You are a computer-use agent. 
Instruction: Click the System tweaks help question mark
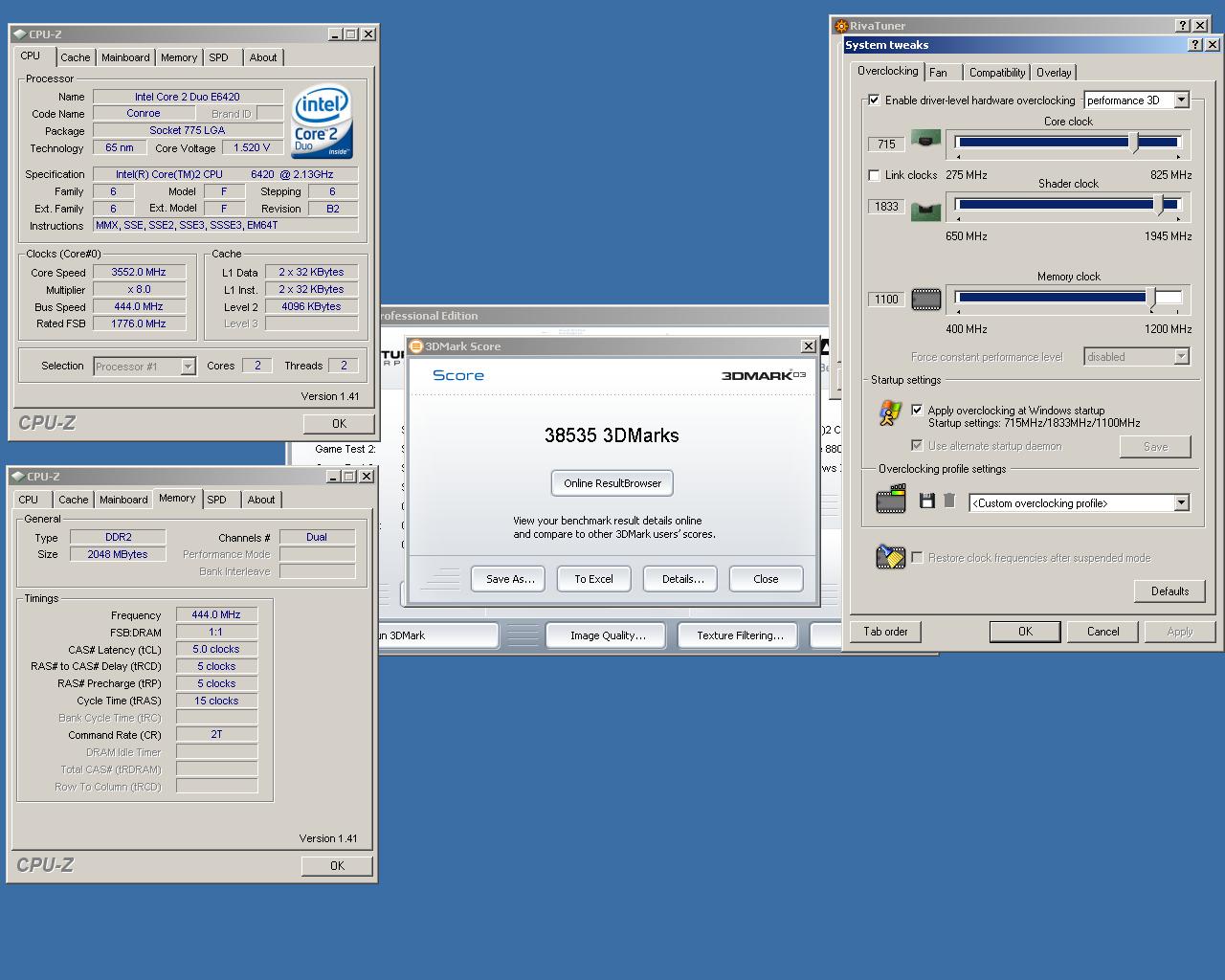click(x=1196, y=45)
